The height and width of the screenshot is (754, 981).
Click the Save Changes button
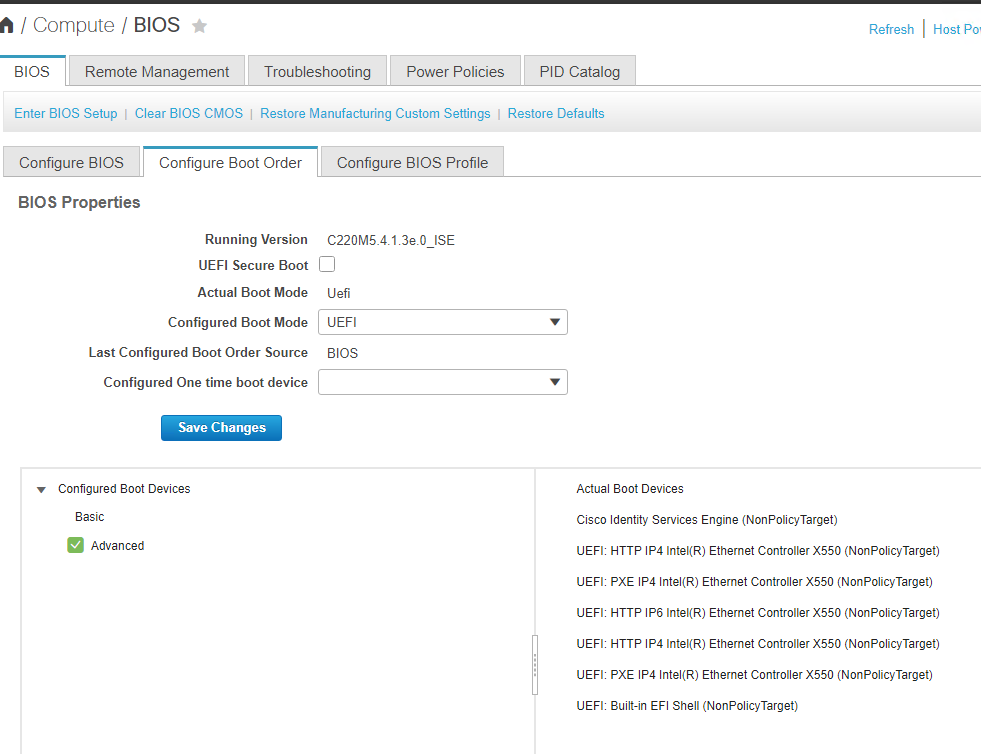221,427
